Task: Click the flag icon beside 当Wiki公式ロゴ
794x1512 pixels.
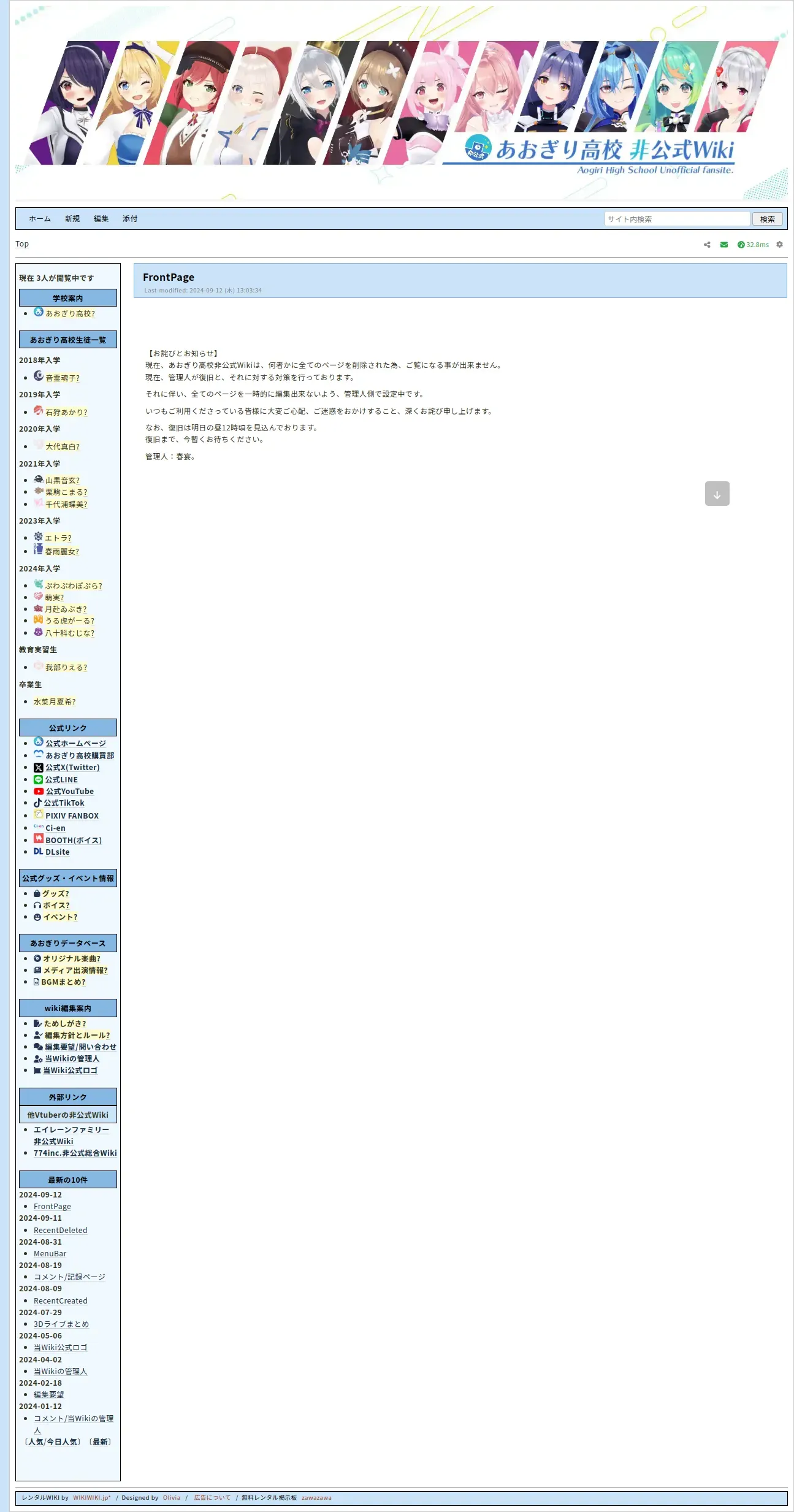Action: [37, 1071]
